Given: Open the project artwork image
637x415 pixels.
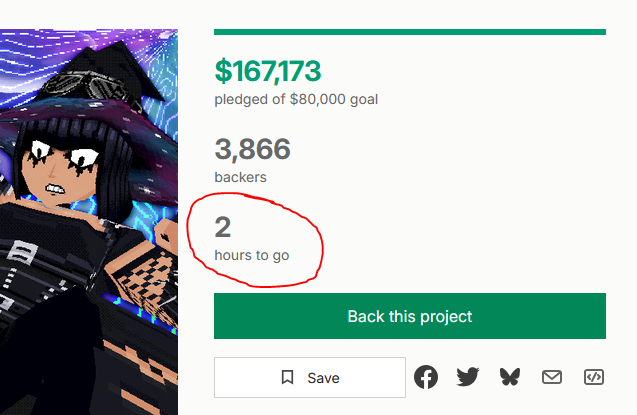Looking at the screenshot, I should (x=89, y=222).
